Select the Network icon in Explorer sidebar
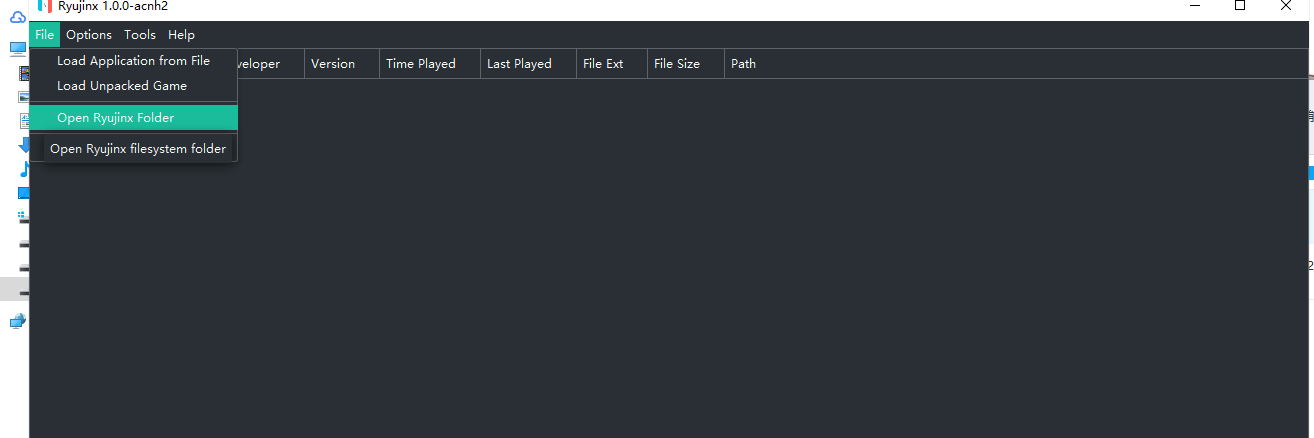This screenshot has height=438, width=1314. (x=18, y=321)
